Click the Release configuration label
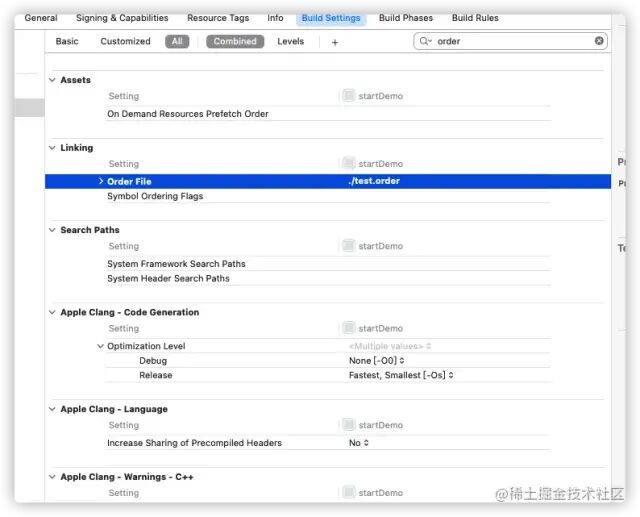This screenshot has height=517, width=640. click(156, 375)
